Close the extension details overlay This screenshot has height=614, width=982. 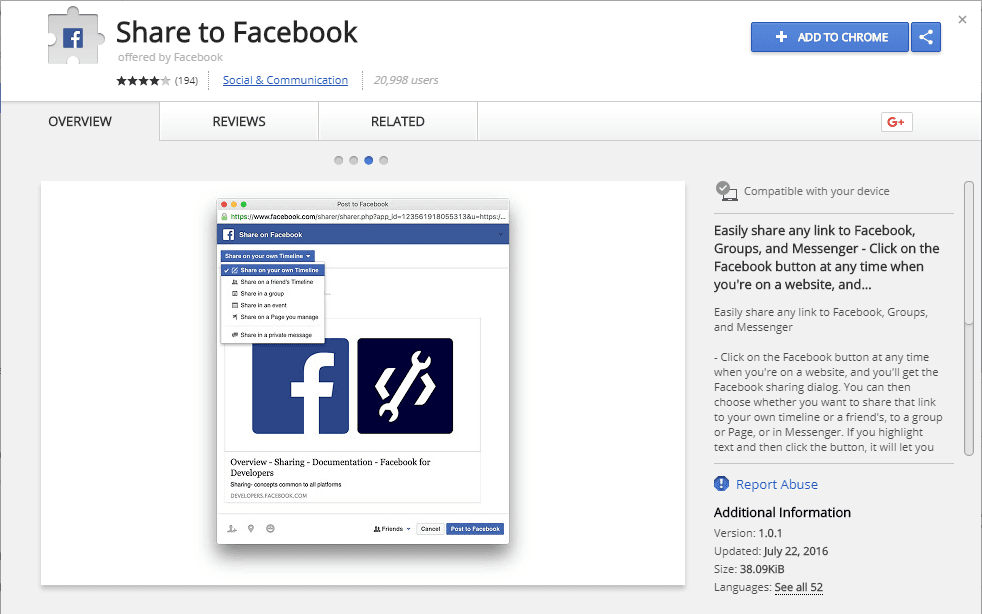point(963,19)
